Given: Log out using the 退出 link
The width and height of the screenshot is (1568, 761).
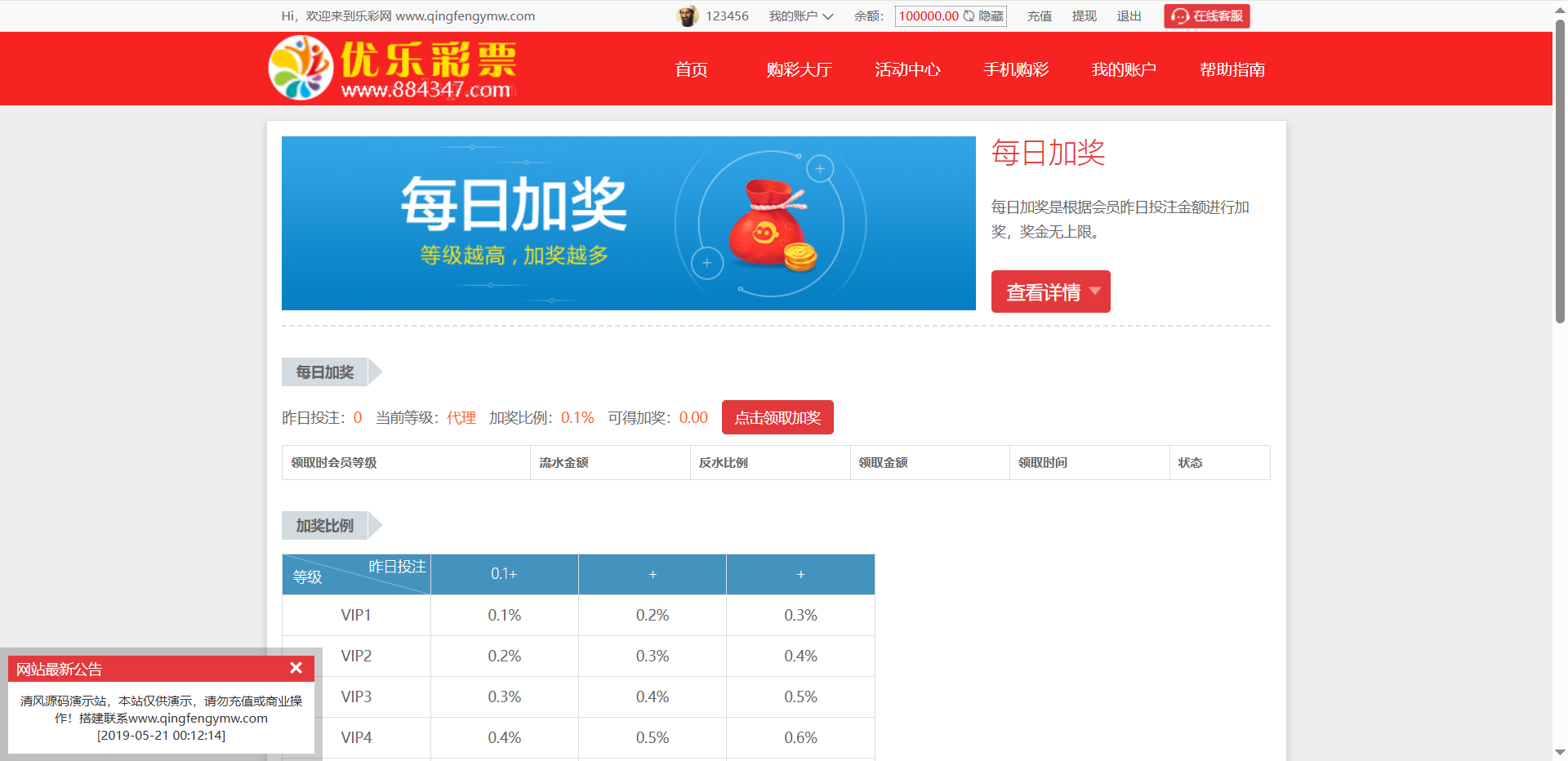Looking at the screenshot, I should click(x=1129, y=16).
